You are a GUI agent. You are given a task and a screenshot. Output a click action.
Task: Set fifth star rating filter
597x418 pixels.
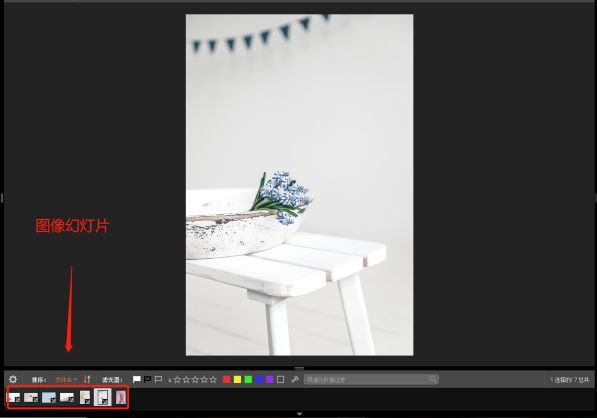213,380
